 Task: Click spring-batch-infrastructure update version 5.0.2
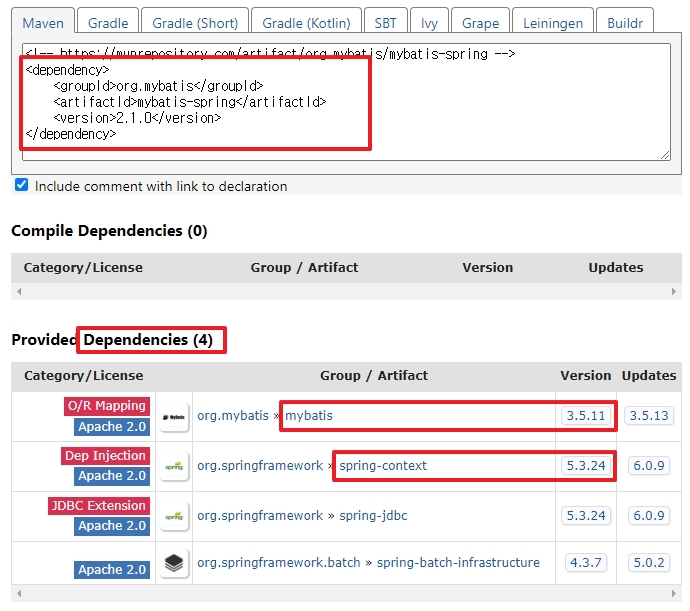coord(649,563)
